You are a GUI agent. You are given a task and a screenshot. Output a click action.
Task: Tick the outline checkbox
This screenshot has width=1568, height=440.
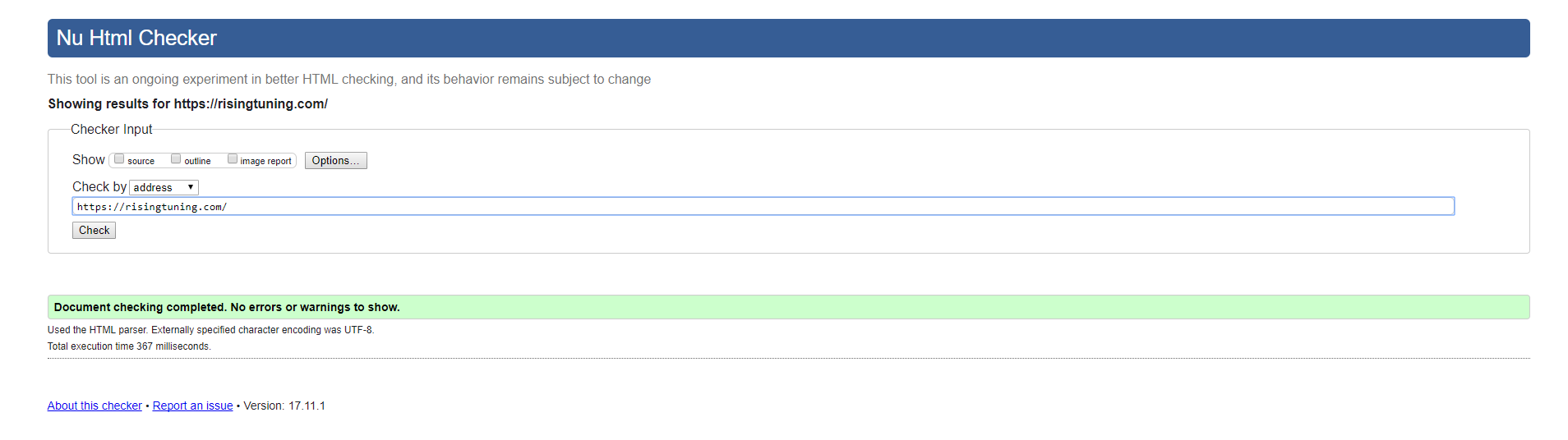coord(176,159)
